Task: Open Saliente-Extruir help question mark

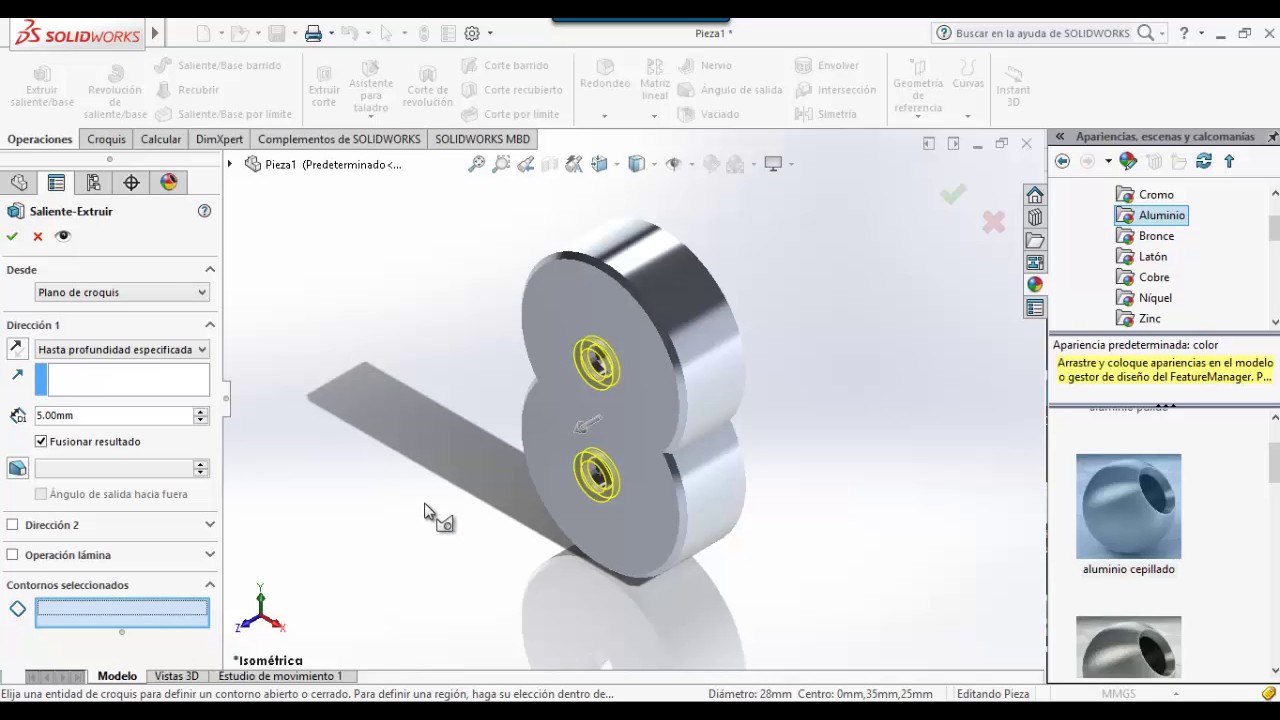Action: (x=205, y=211)
